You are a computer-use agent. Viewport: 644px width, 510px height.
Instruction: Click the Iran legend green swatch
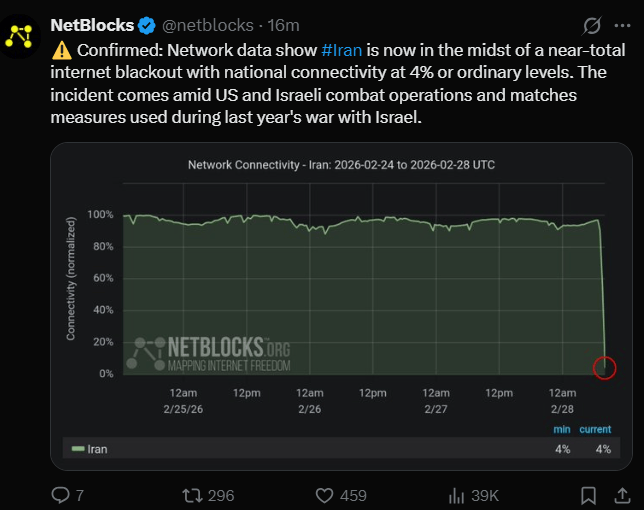[x=78, y=450]
